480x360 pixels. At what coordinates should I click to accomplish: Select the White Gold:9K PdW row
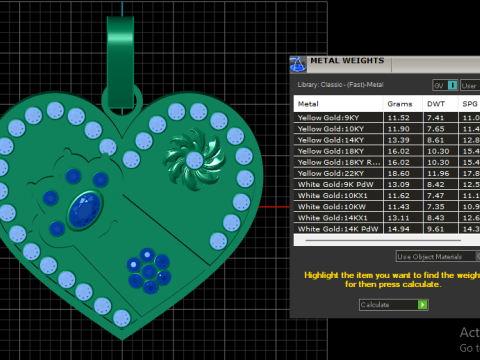[x=387, y=184]
